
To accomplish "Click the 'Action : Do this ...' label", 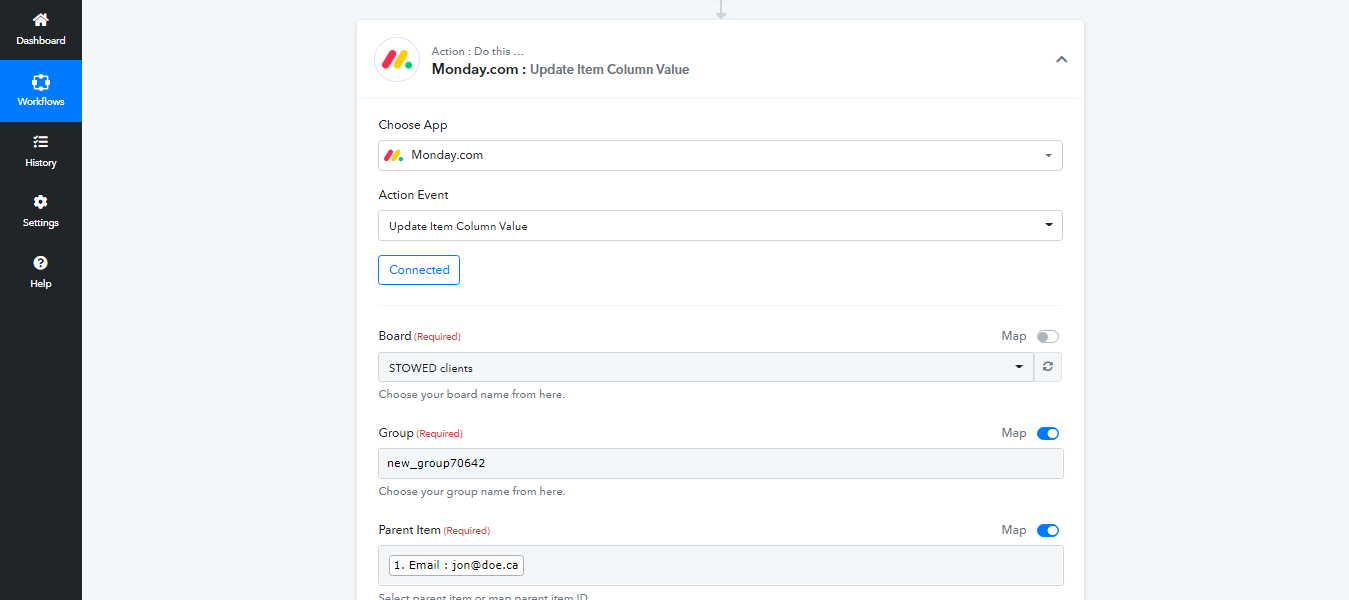I will [478, 51].
